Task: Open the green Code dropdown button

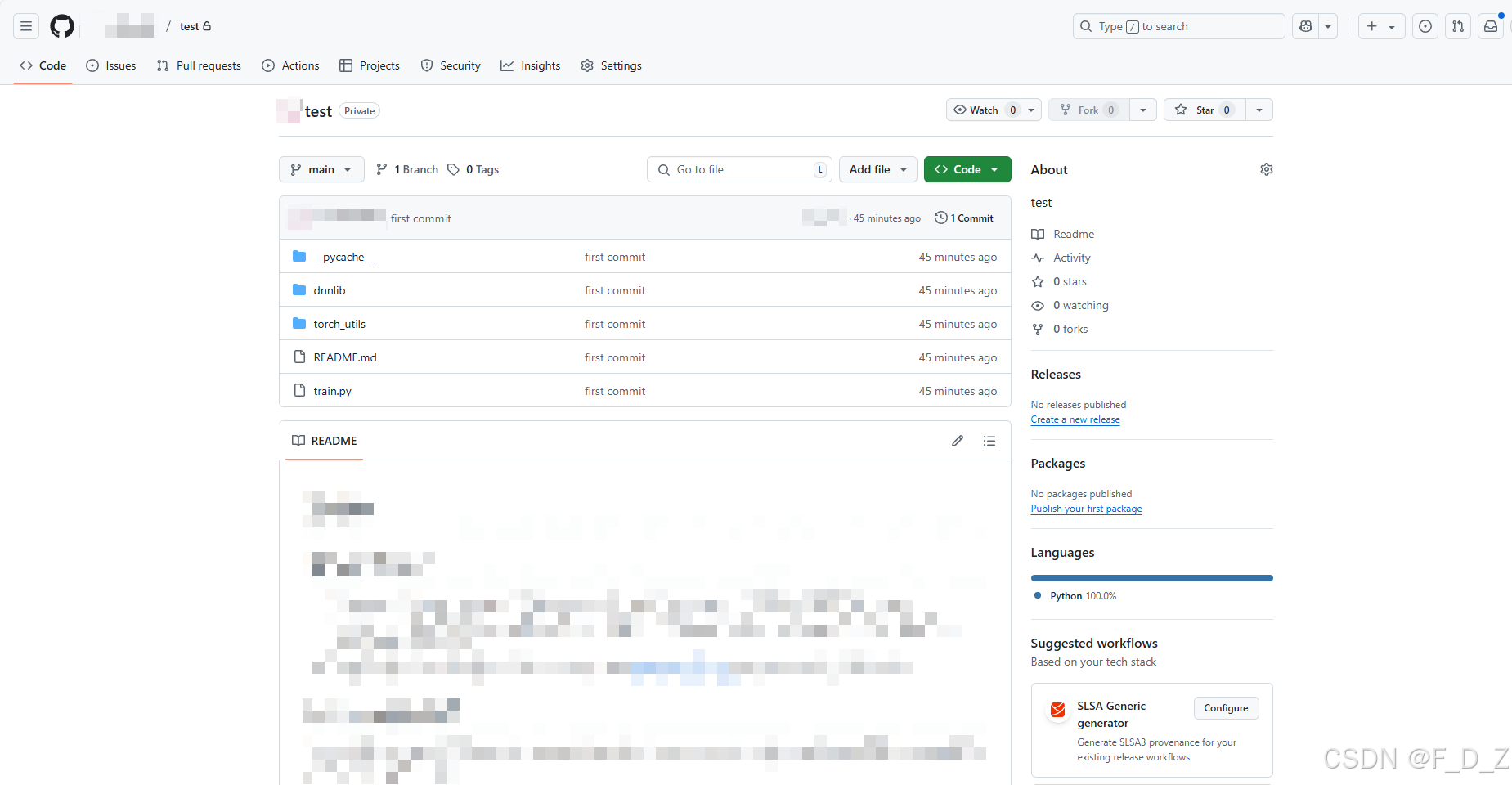Action: click(967, 169)
